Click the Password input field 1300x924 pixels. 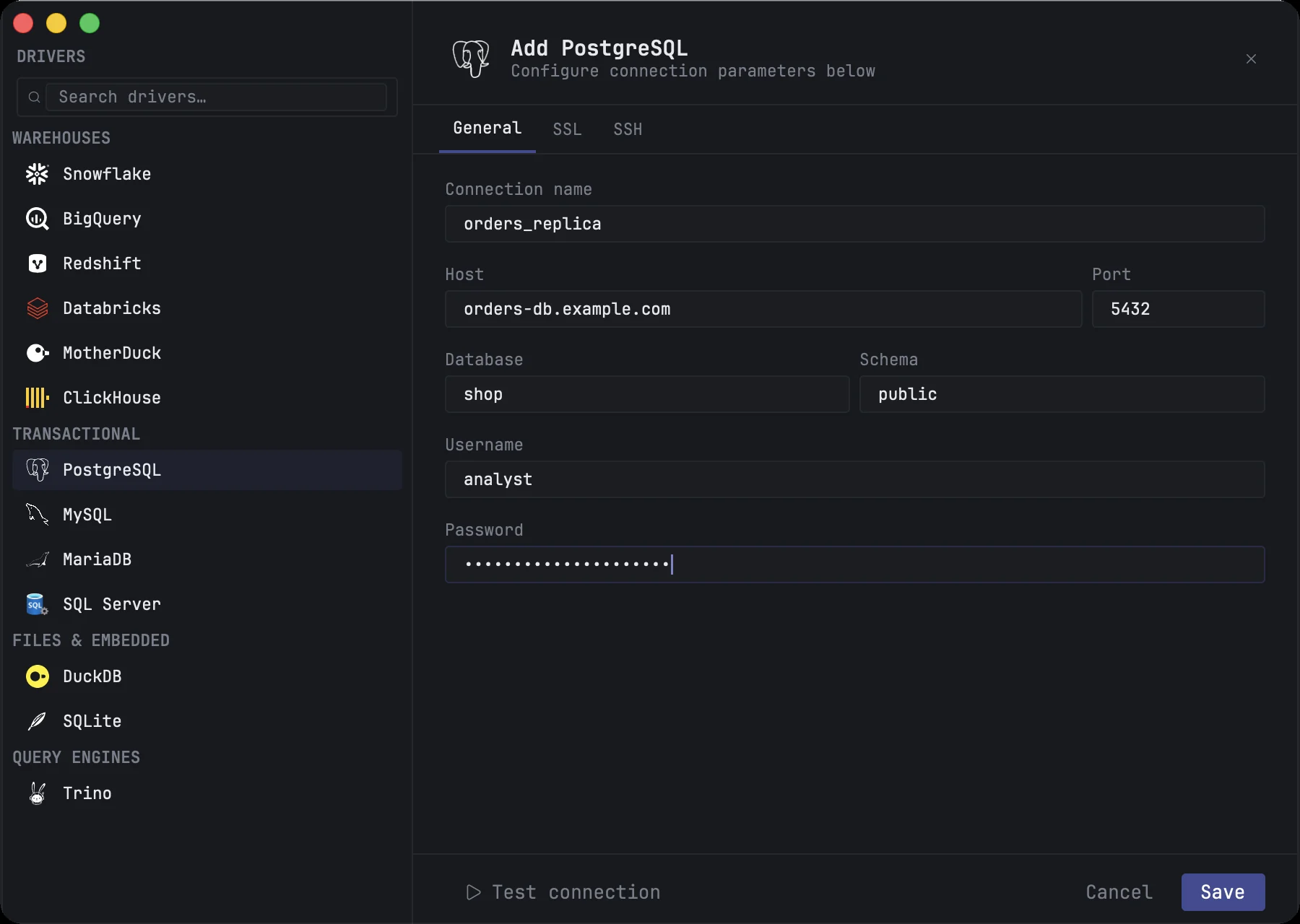coord(855,565)
